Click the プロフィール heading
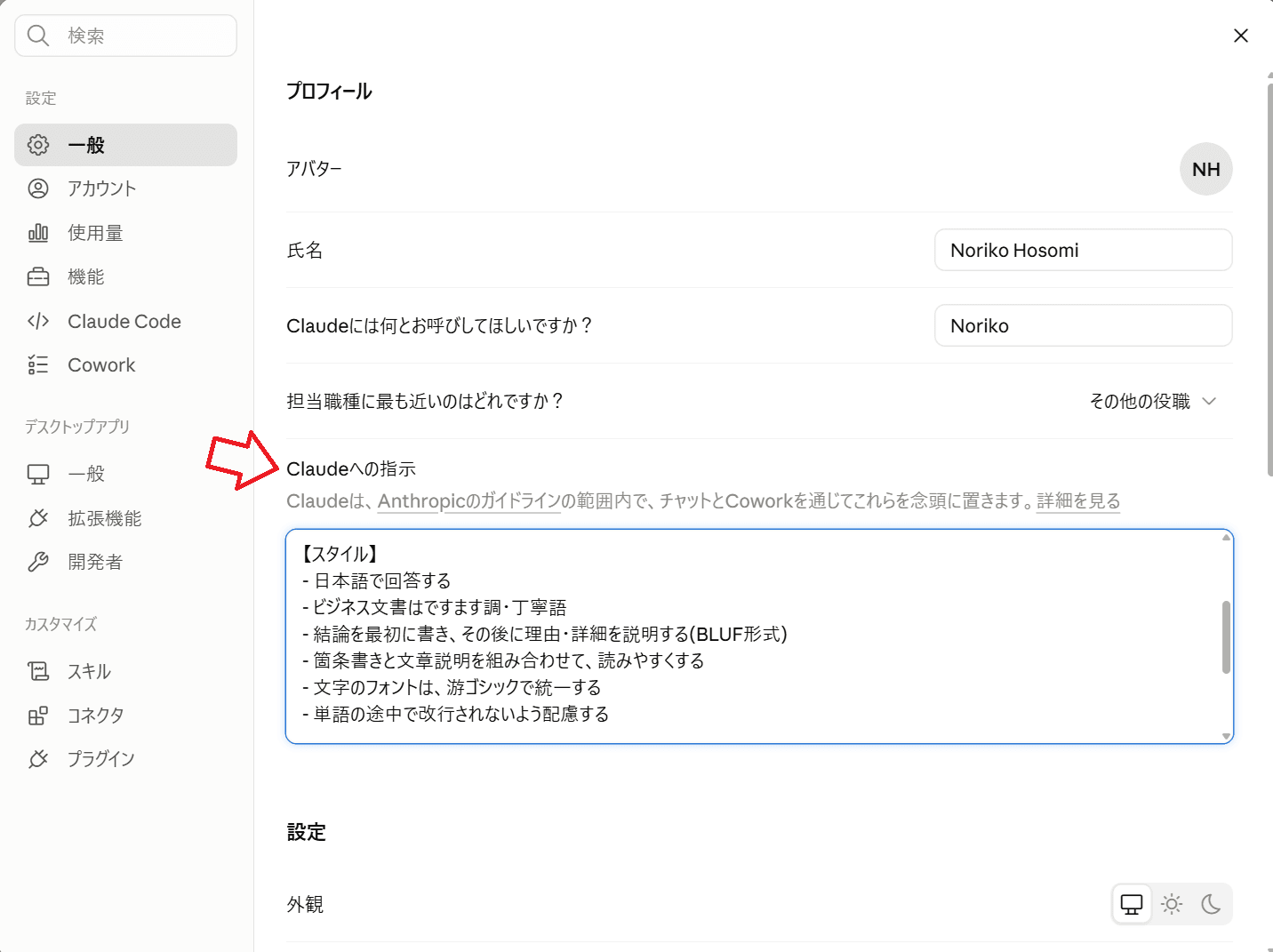 pos(329,91)
